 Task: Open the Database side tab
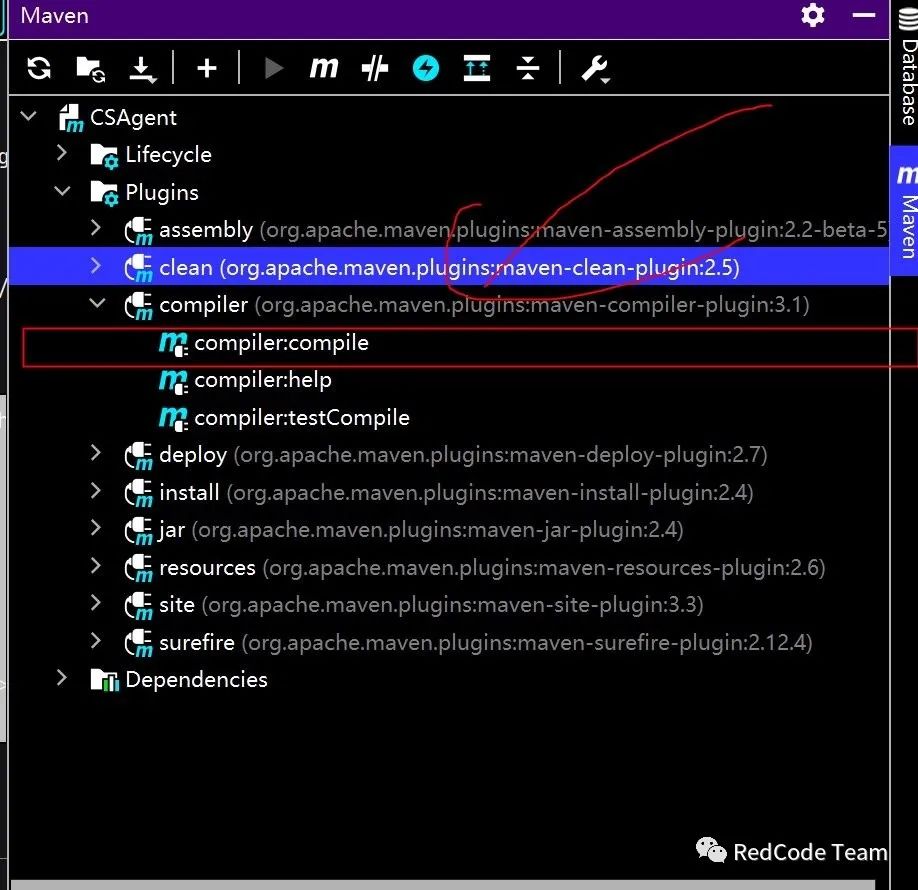pos(907,66)
